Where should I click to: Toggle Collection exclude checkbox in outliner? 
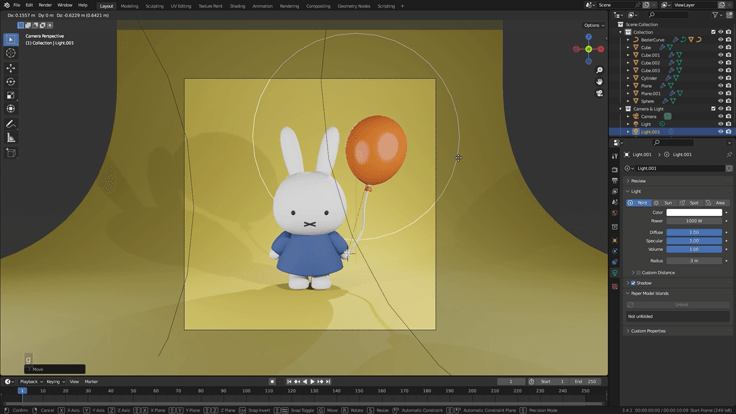point(713,32)
